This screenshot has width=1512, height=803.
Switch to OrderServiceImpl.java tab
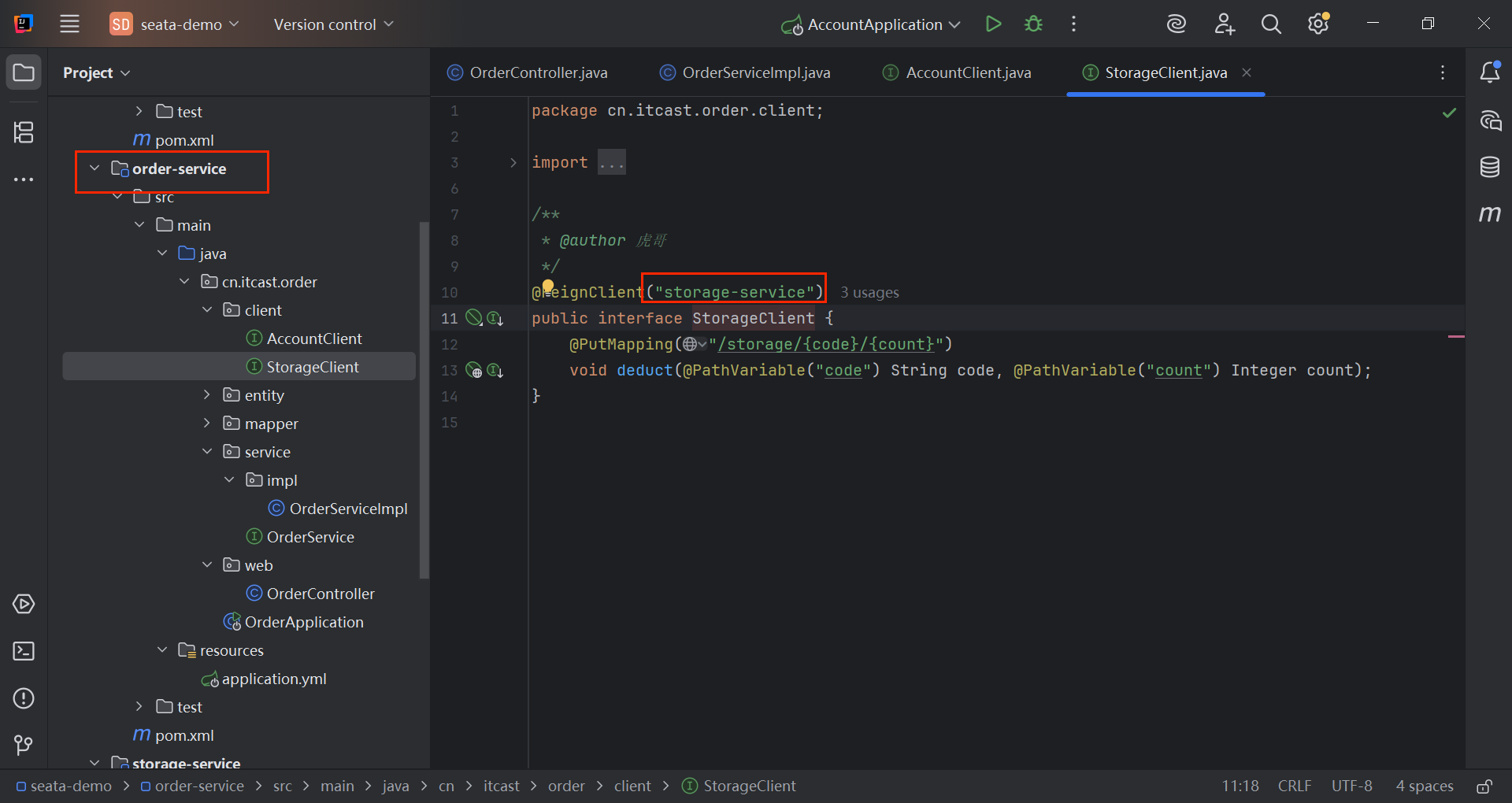745,72
